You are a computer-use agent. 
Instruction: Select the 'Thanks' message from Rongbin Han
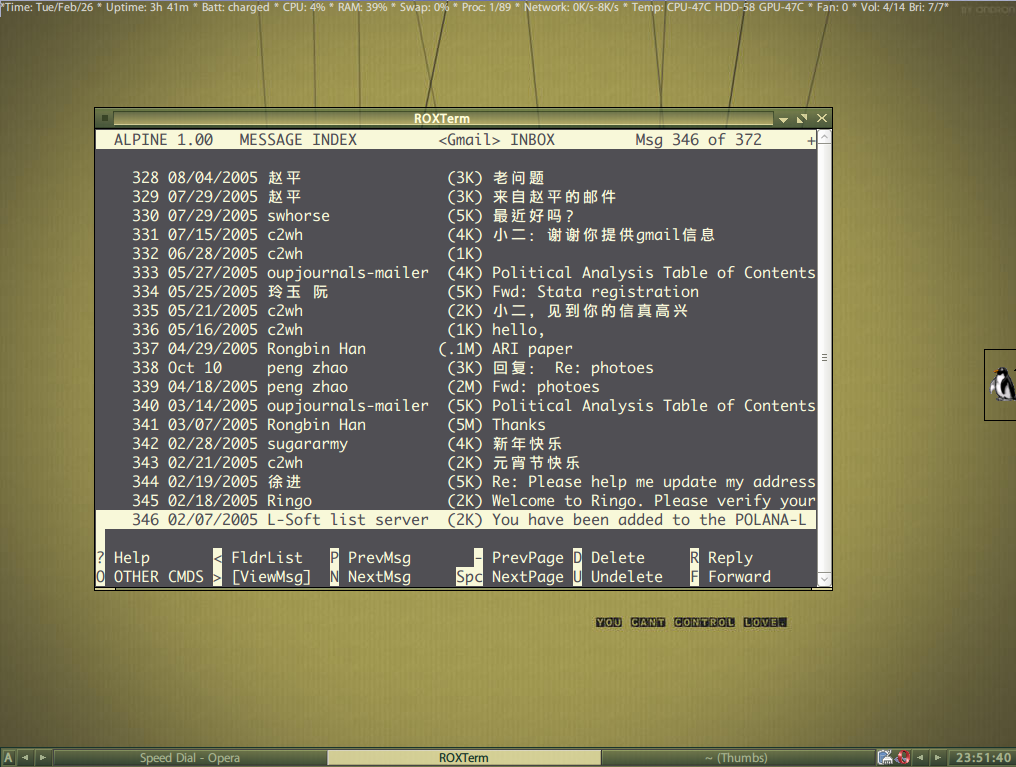point(456,424)
